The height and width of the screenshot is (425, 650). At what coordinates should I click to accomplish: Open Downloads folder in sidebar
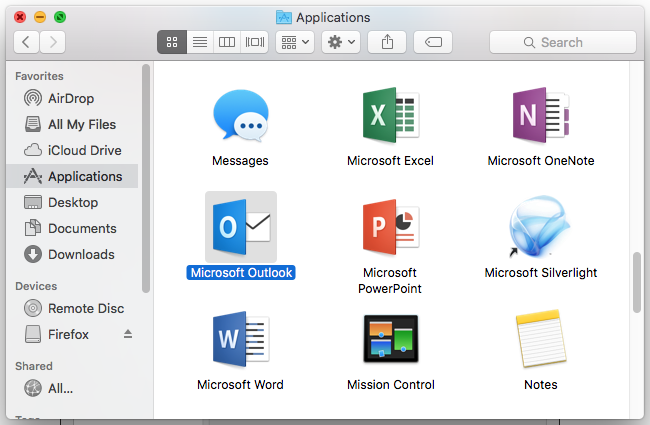click(73, 254)
